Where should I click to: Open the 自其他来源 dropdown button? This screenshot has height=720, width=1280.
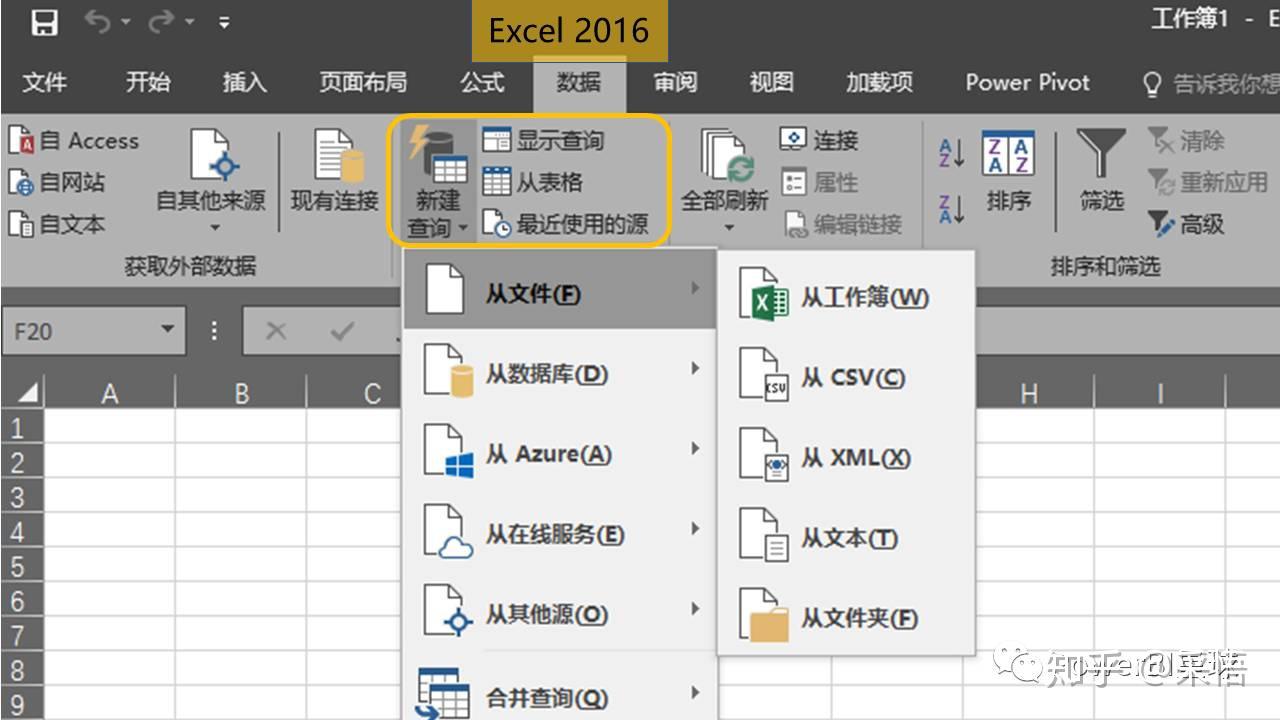(211, 180)
